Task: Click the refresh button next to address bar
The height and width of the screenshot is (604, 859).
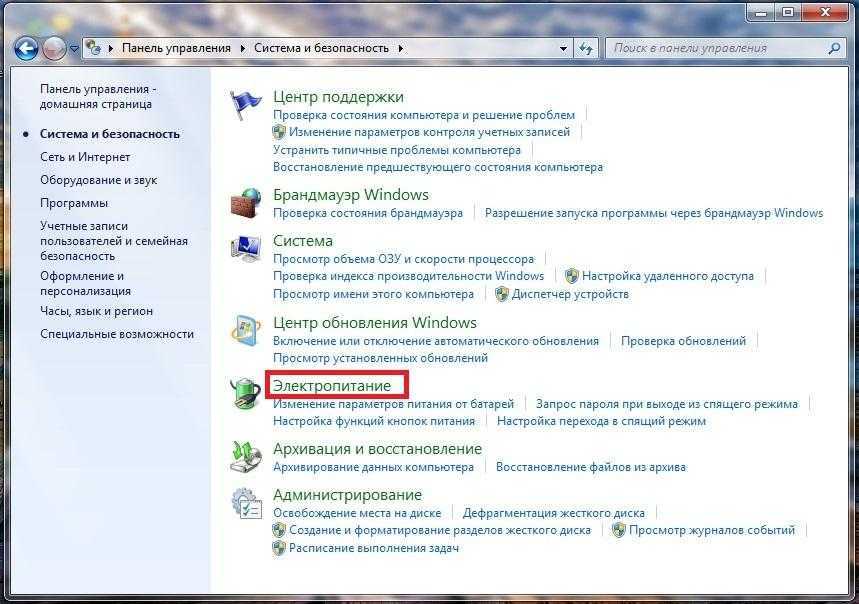Action: point(586,49)
